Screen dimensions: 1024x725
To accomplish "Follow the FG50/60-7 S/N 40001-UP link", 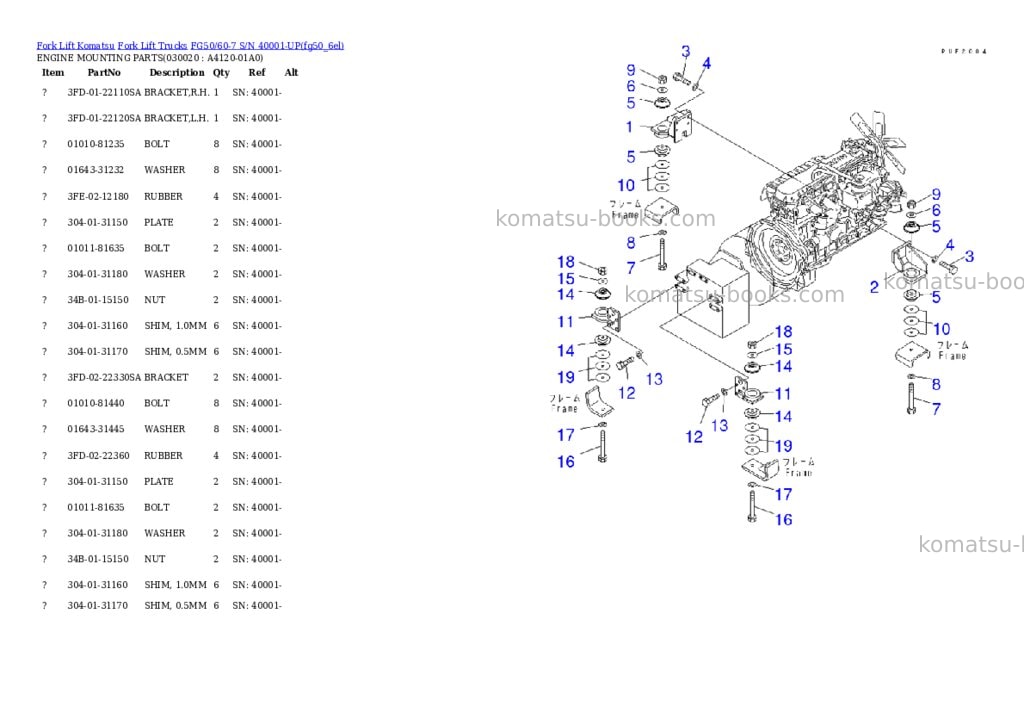I will click(267, 46).
